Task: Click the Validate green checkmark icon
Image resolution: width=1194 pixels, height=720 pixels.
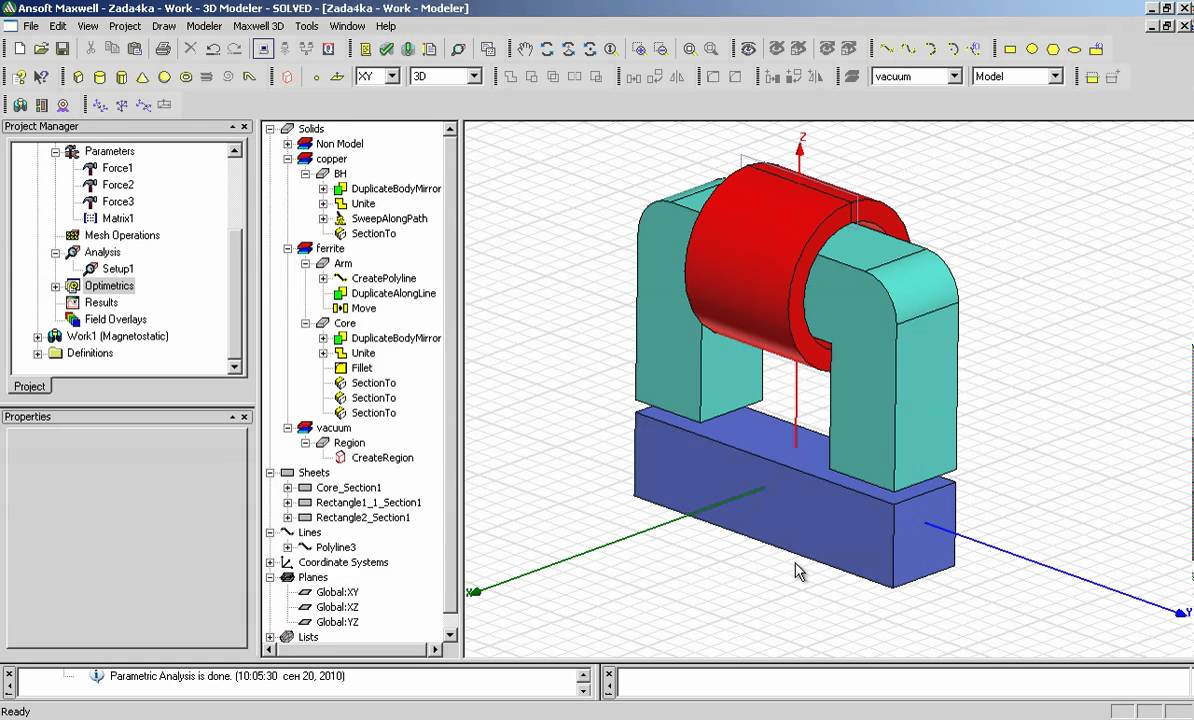Action: pyautogui.click(x=387, y=49)
